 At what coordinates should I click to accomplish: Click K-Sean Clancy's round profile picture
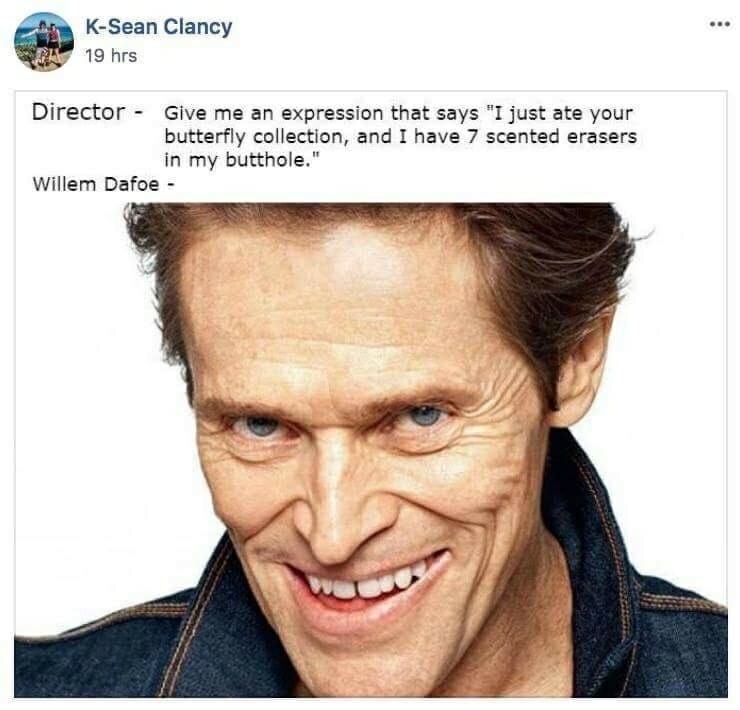pyautogui.click(x=43, y=41)
